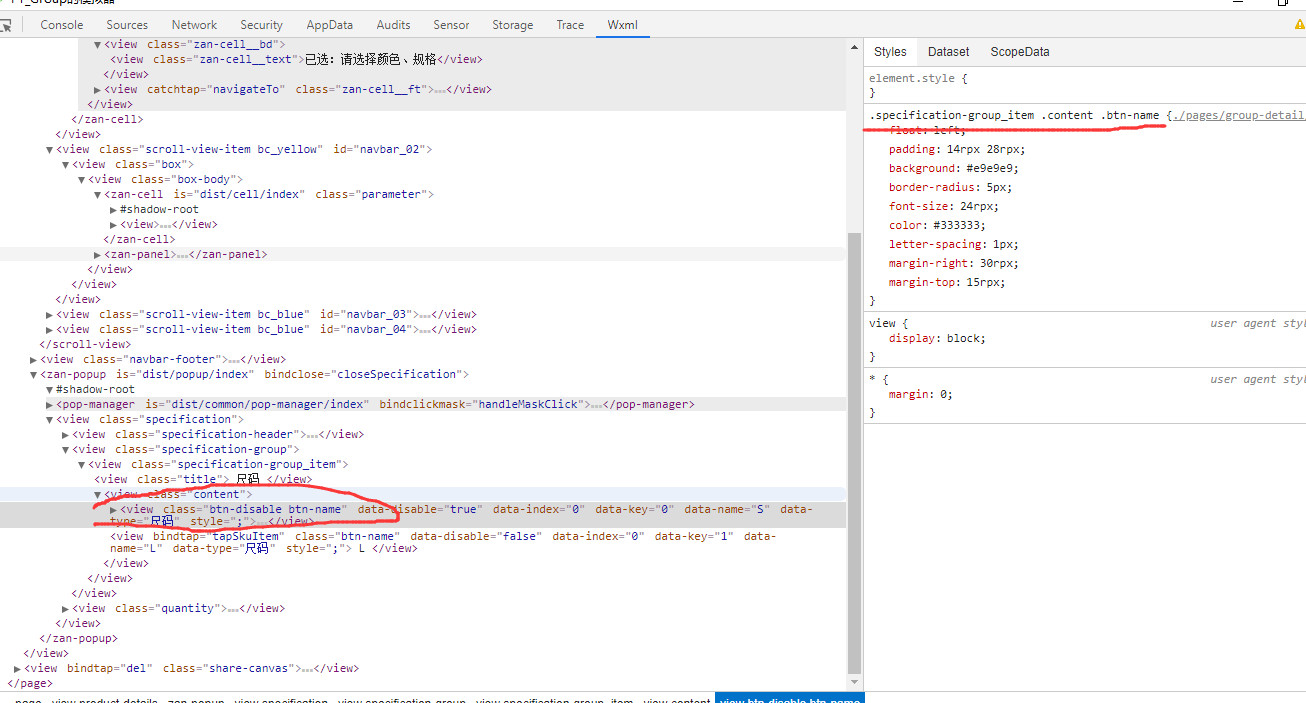Switch to the ScopeData tab

click(1020, 52)
